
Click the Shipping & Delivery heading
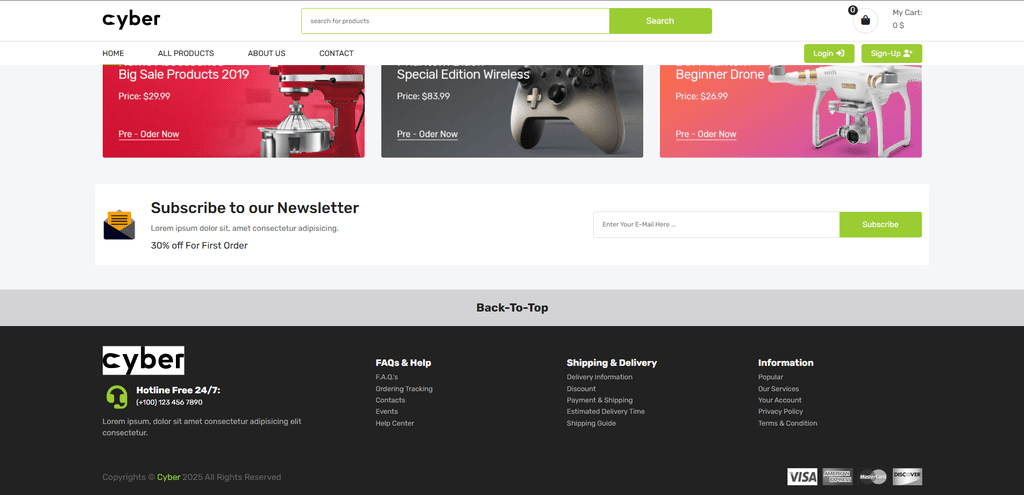pos(612,363)
